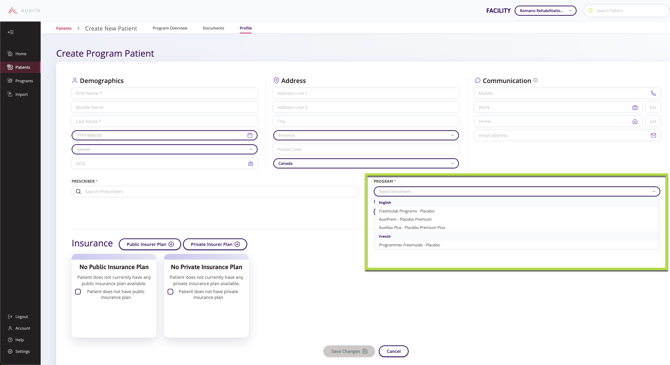The height and width of the screenshot is (365, 670).
Task: Open the Gender dropdown
Action: coord(165,149)
